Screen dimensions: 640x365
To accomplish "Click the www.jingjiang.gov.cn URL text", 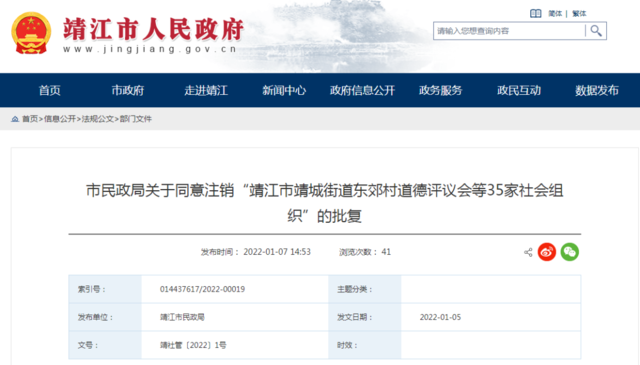I will click(150, 49).
